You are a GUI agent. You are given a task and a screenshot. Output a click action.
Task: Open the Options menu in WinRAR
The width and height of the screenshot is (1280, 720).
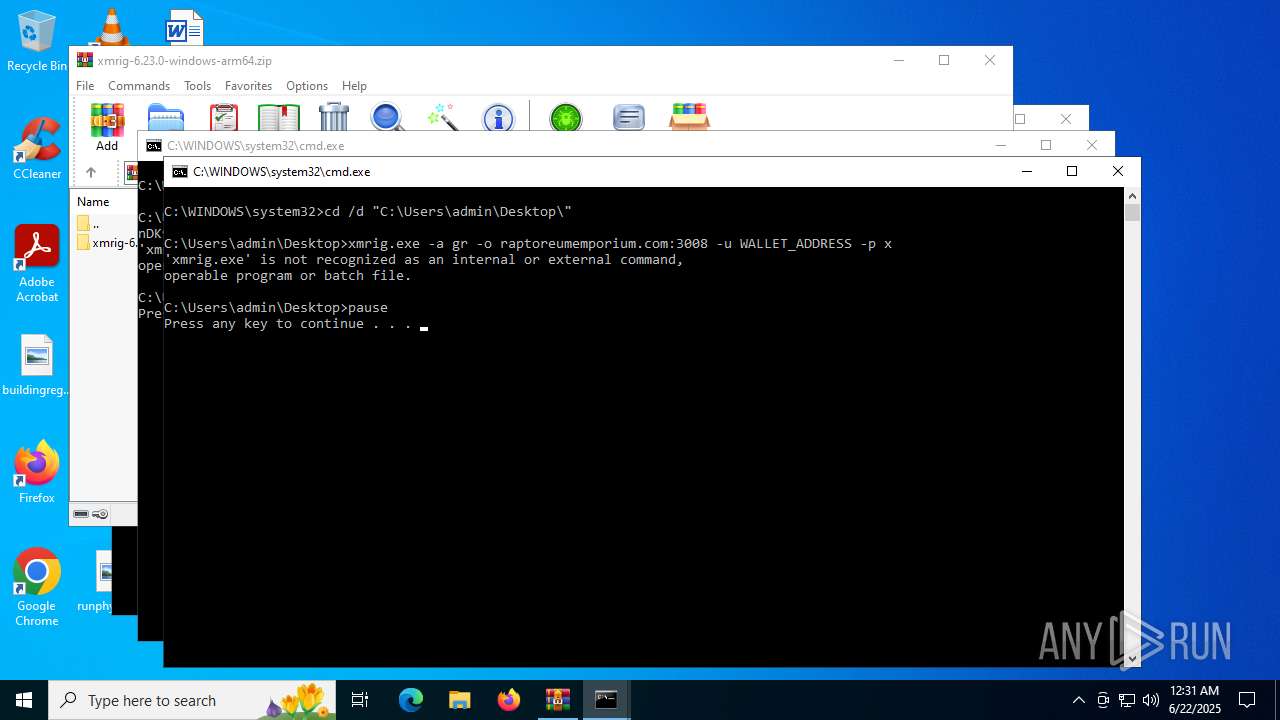pyautogui.click(x=307, y=86)
